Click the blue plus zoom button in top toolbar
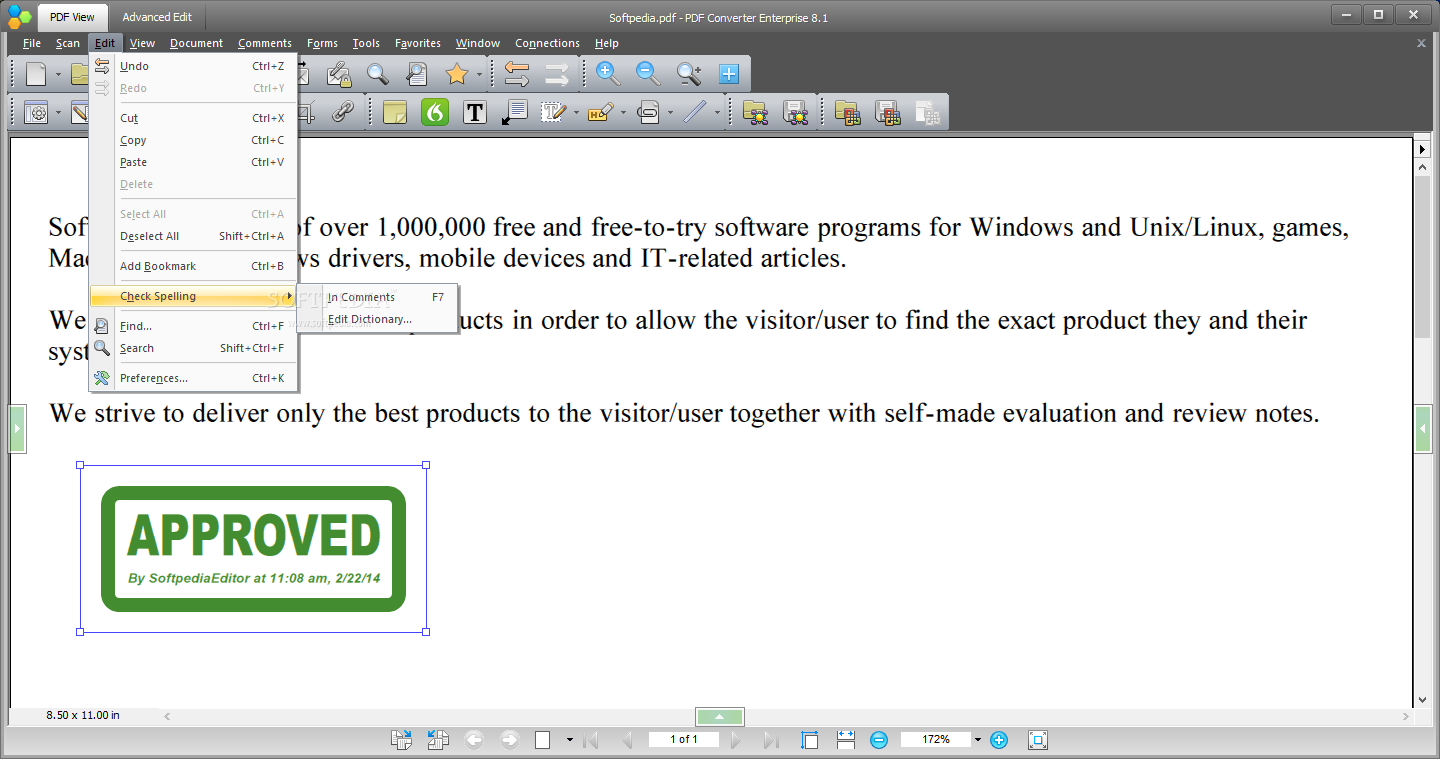 729,74
